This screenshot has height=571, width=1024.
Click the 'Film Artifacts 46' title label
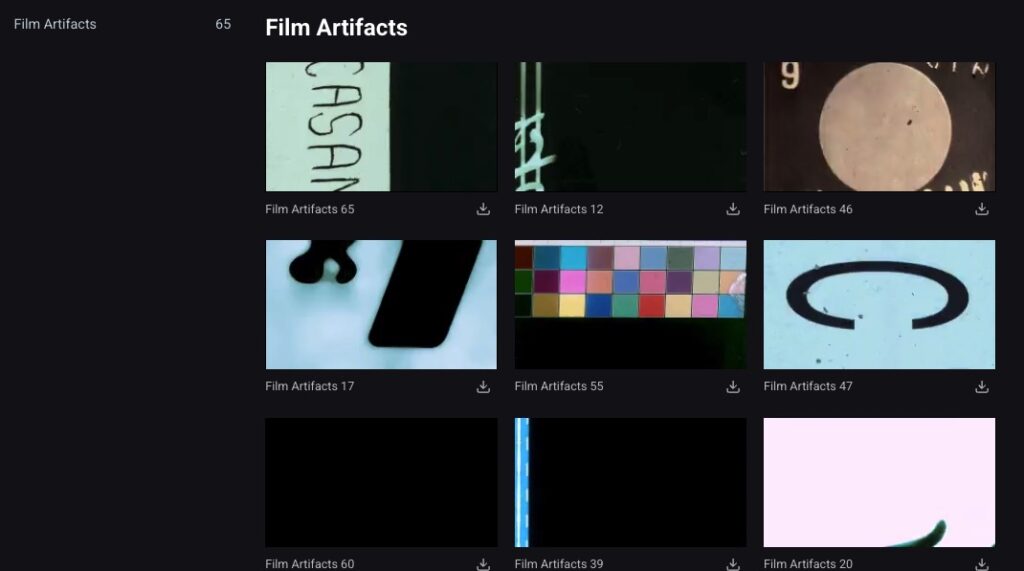click(x=808, y=209)
